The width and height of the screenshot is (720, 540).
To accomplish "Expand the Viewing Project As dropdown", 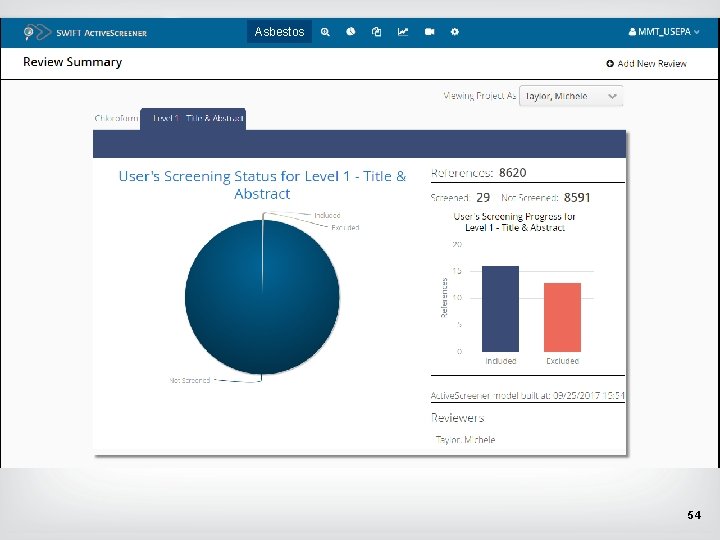I will (x=571, y=96).
